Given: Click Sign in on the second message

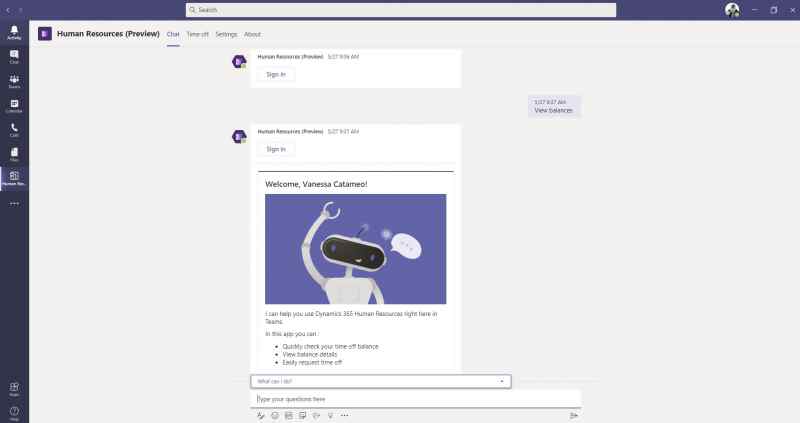Looking at the screenshot, I should point(276,150).
